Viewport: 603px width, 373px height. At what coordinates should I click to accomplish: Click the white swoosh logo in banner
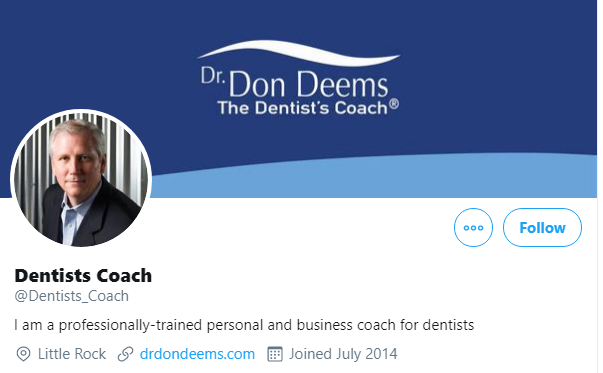[298, 52]
